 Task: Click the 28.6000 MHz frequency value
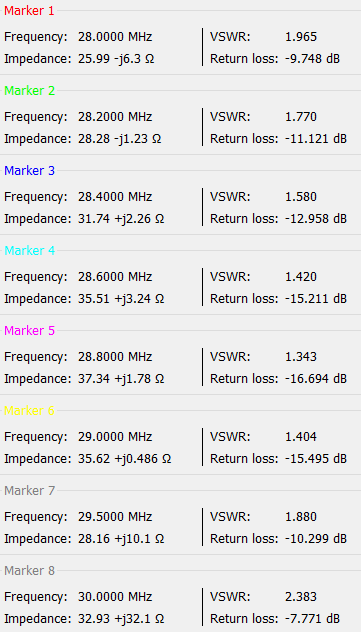pos(115,277)
